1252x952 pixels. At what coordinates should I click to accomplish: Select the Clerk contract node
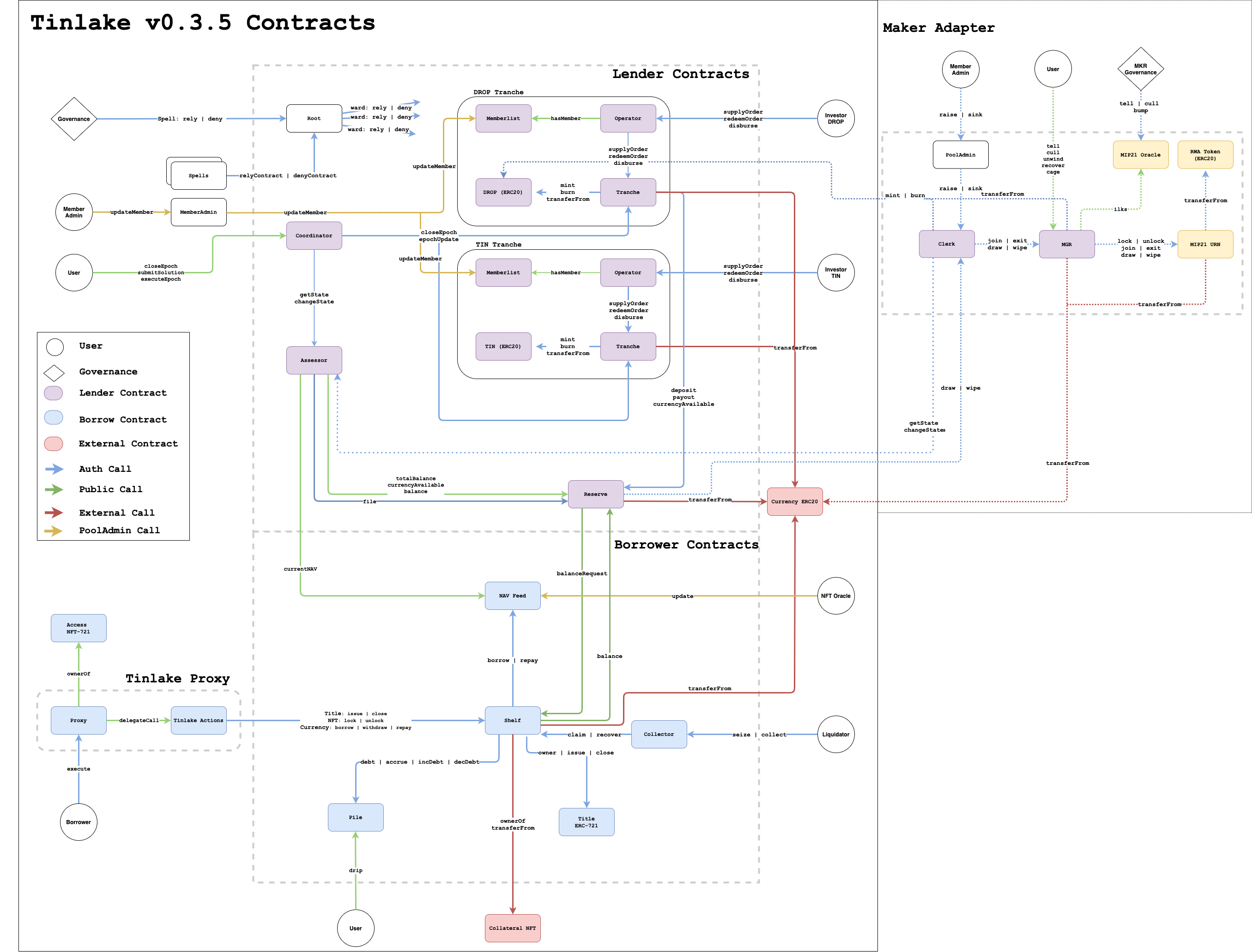[x=947, y=244]
